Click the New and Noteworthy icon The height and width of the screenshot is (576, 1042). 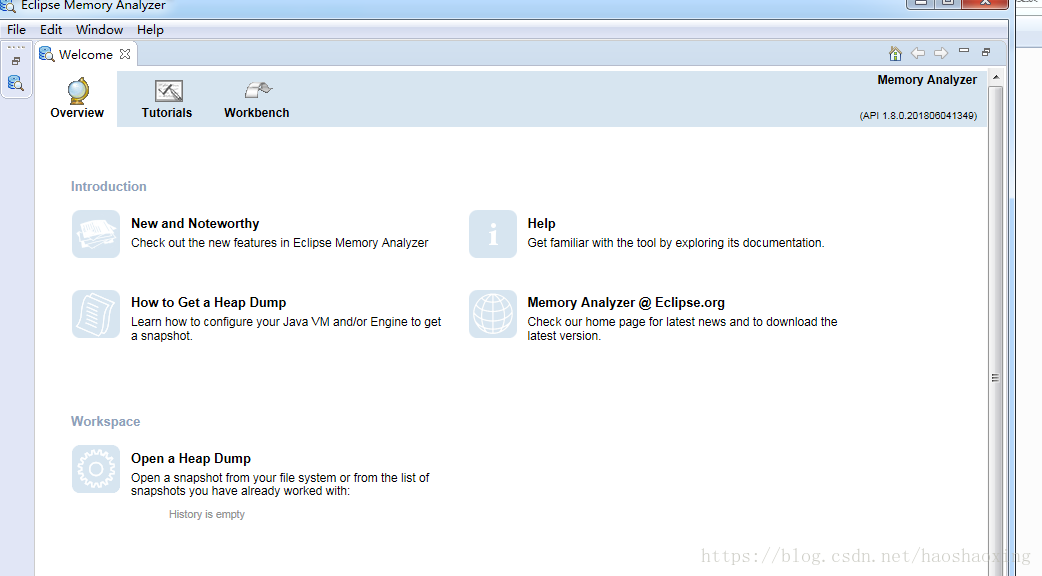(96, 234)
